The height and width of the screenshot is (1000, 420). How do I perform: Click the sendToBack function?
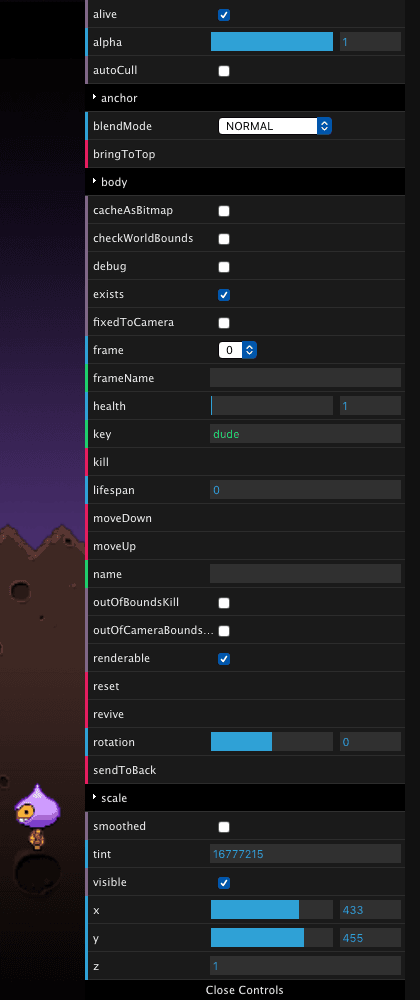coord(245,770)
